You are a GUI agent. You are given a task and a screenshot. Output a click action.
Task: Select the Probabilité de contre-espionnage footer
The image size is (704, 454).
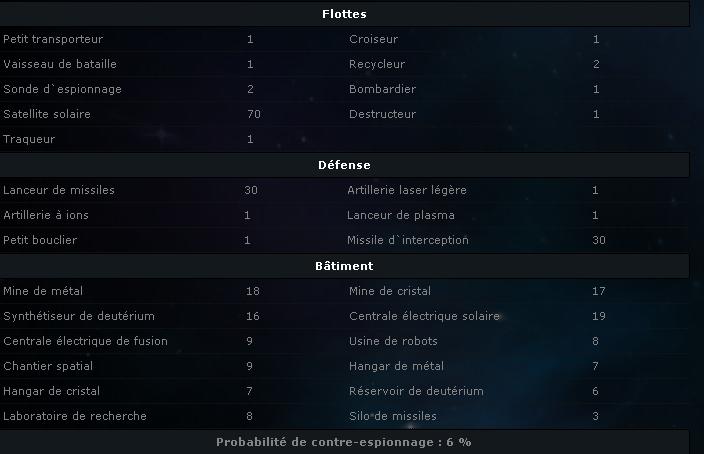click(344, 442)
